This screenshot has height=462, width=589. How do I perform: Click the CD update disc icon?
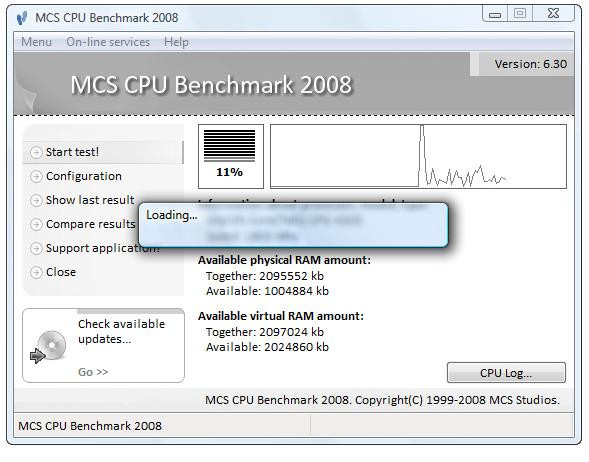tap(48, 347)
